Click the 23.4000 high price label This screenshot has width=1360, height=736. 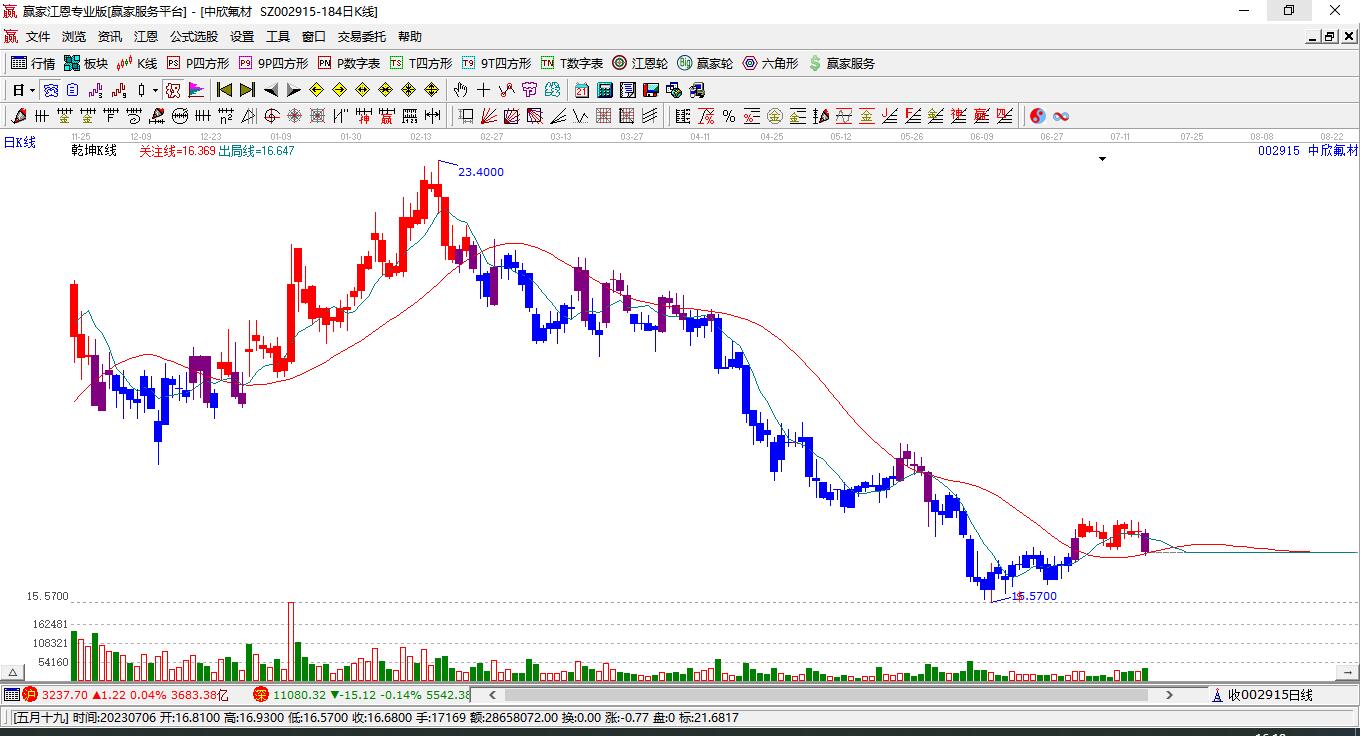click(481, 172)
